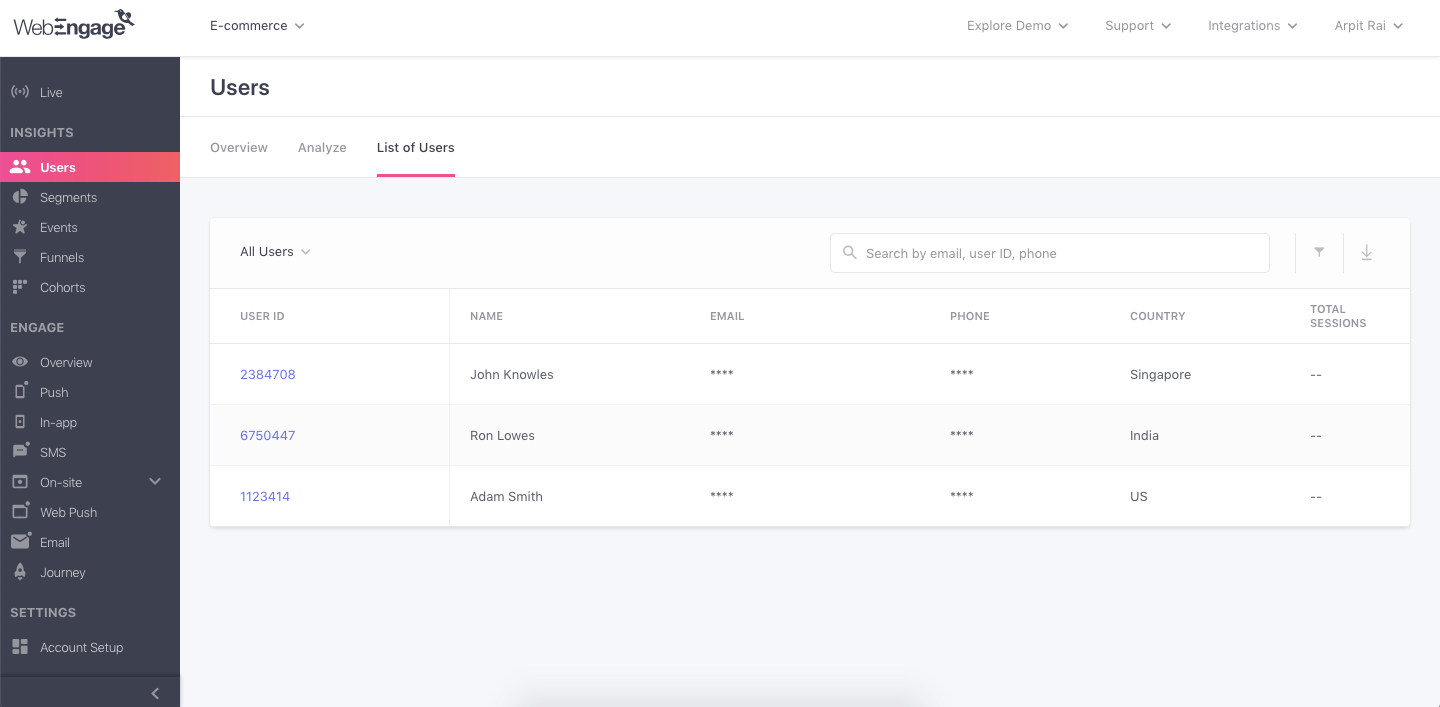Open the Web Push section
Viewport: 1440px width, 707px height.
tap(20, 512)
